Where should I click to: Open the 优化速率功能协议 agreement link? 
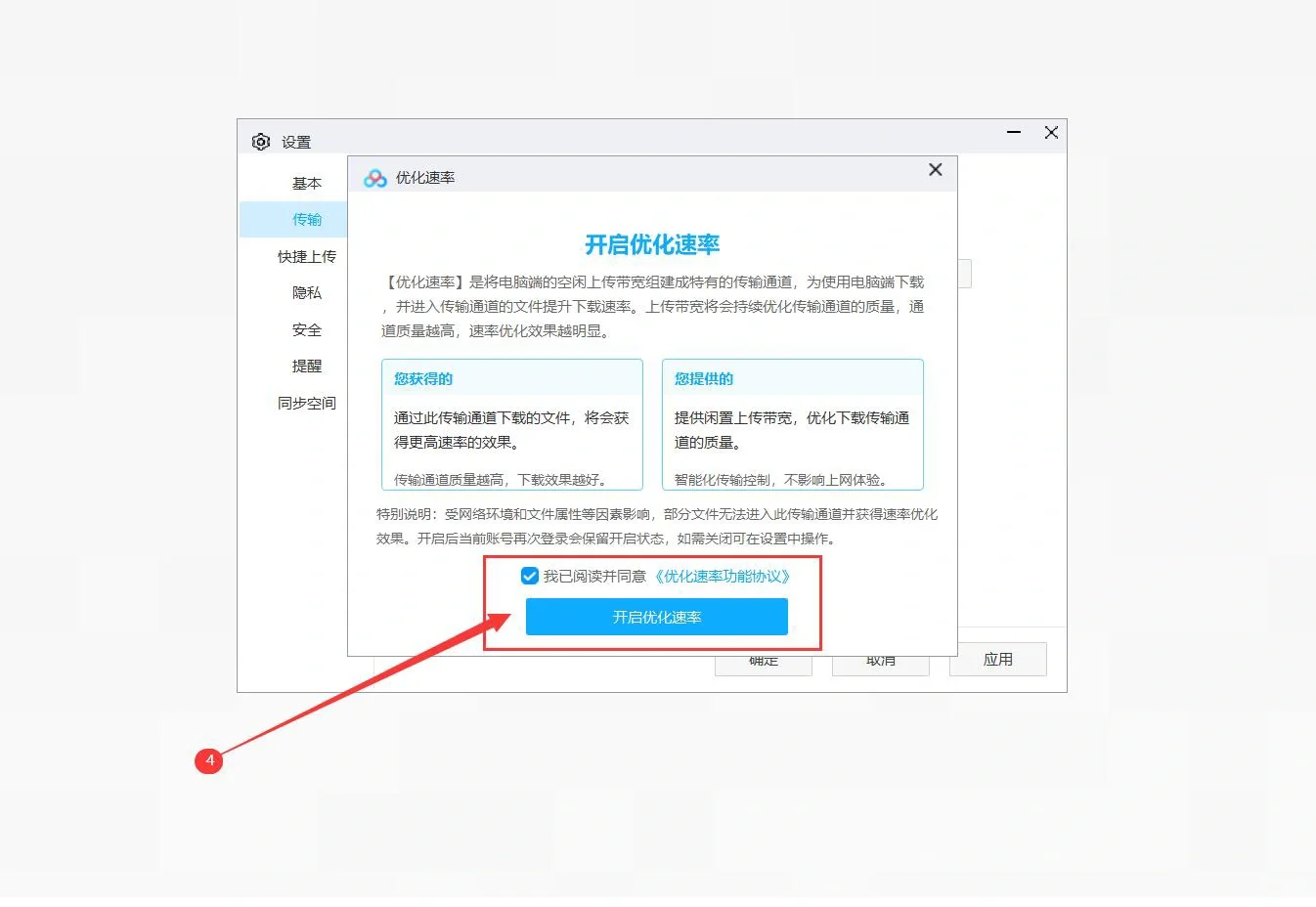(x=724, y=576)
